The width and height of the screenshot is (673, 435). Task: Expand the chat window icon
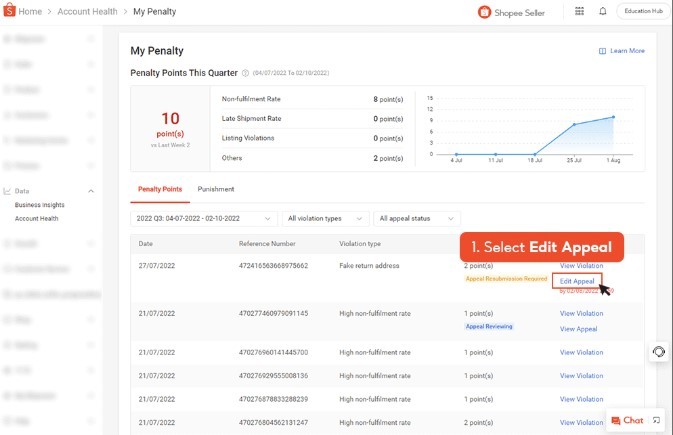657,420
